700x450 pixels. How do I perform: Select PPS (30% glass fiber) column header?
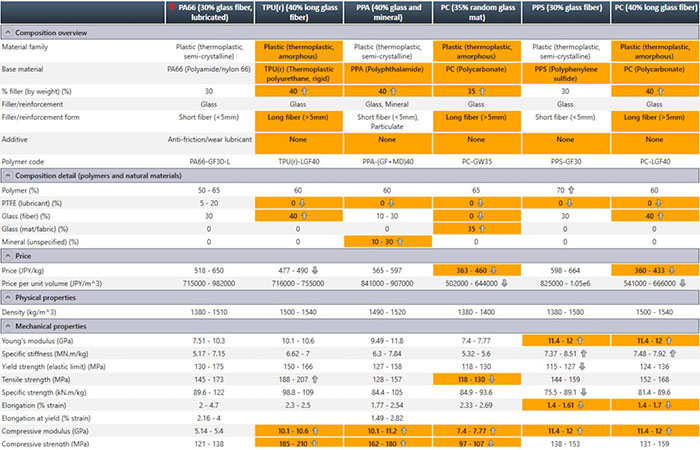(x=566, y=12)
